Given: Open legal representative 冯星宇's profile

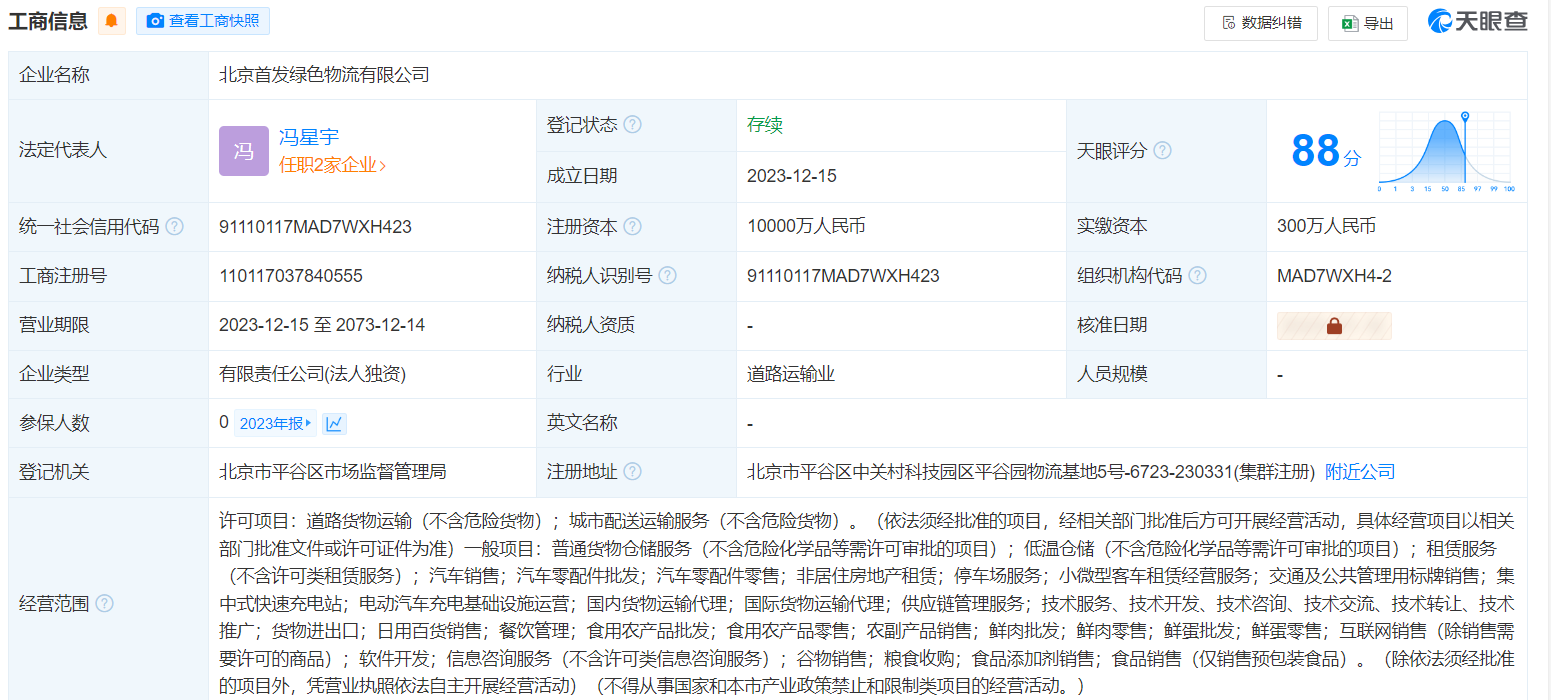Looking at the screenshot, I should (309, 138).
